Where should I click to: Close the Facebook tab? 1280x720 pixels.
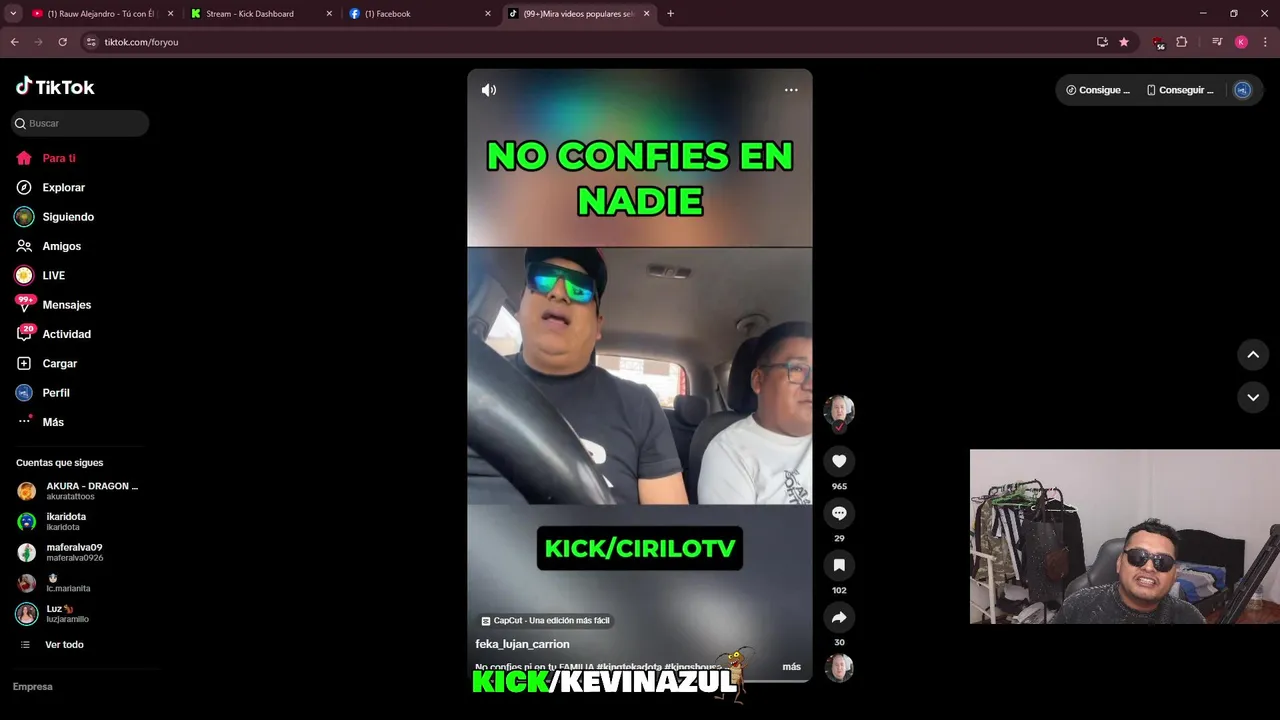(488, 14)
